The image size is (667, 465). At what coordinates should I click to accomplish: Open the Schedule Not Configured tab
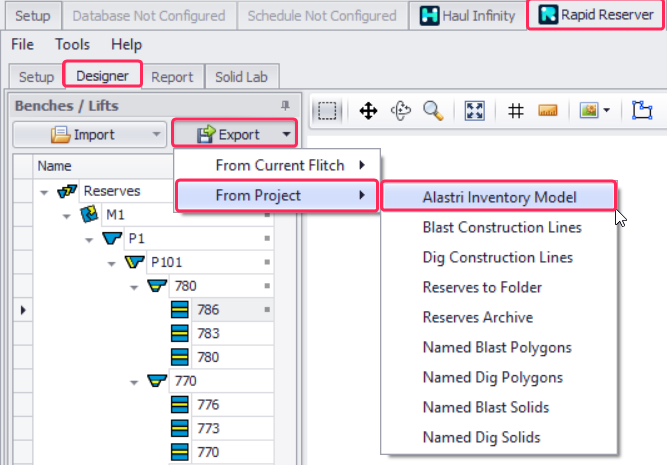[322, 16]
